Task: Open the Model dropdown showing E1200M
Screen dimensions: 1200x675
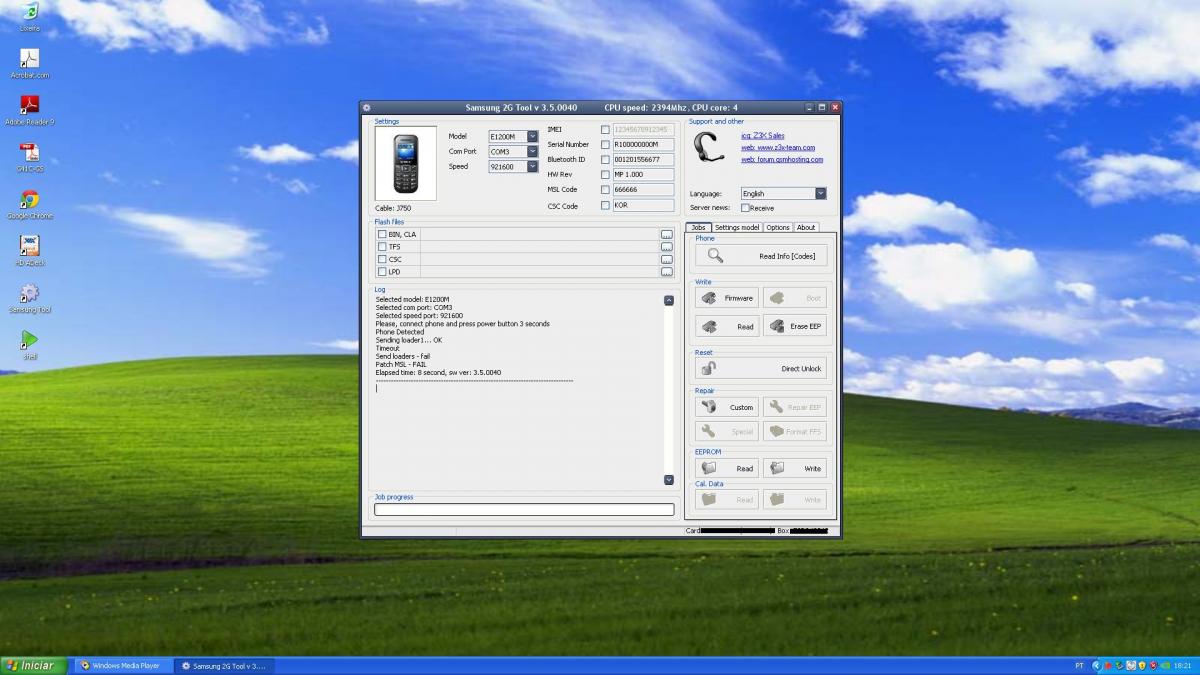Action: click(x=532, y=136)
